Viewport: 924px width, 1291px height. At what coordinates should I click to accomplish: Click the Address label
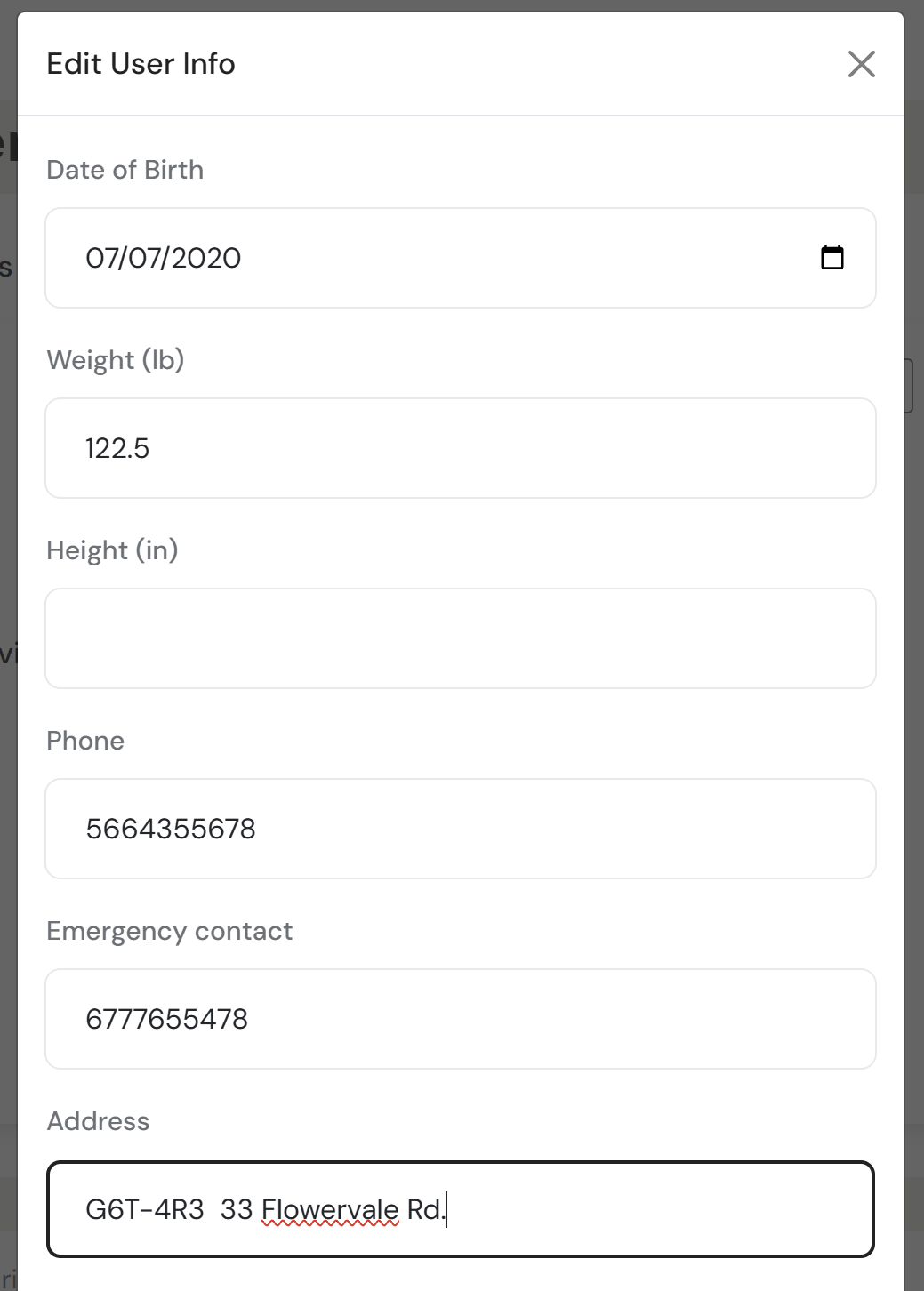tap(98, 1121)
